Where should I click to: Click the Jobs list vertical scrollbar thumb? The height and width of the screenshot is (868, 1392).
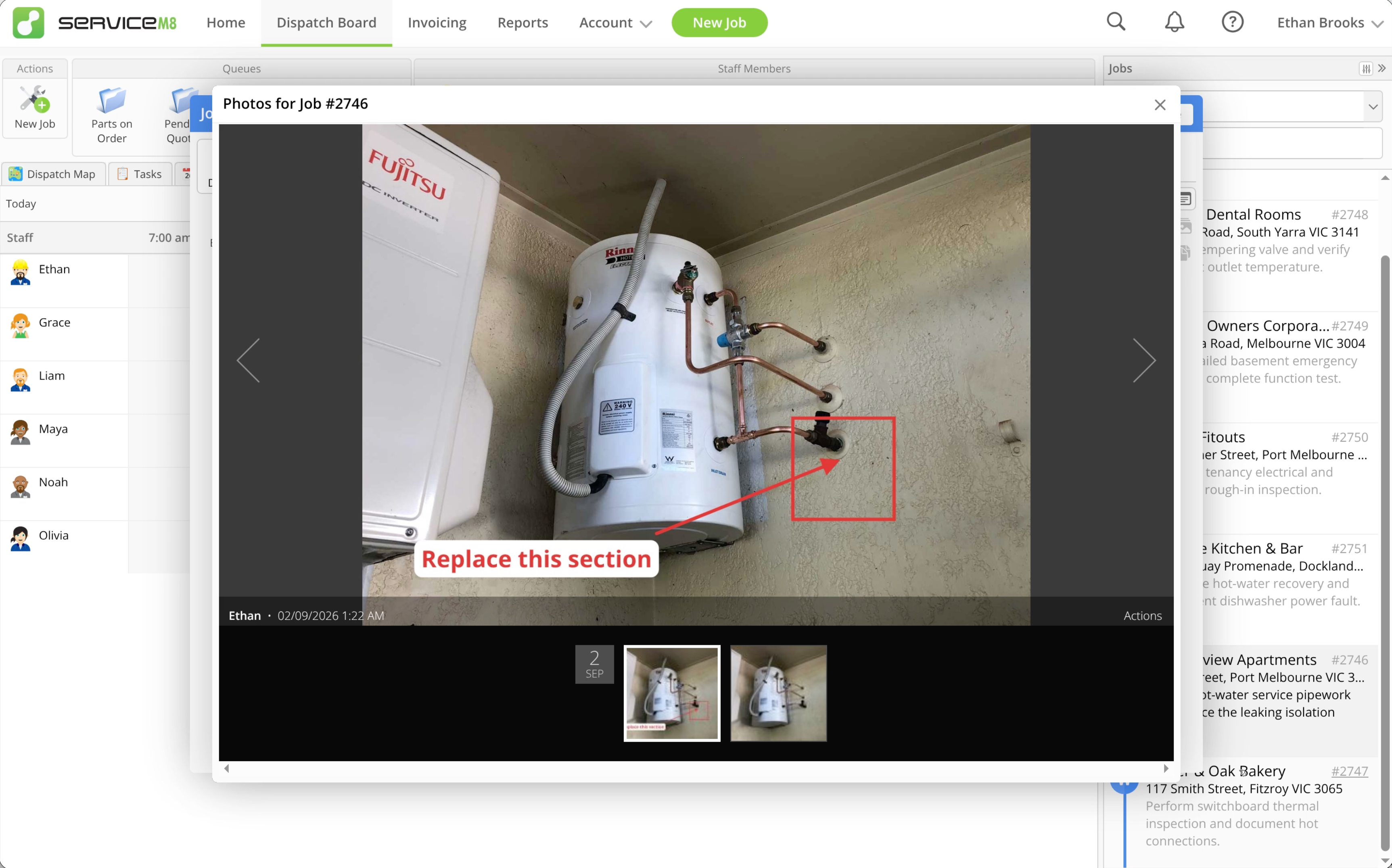click(x=1385, y=553)
